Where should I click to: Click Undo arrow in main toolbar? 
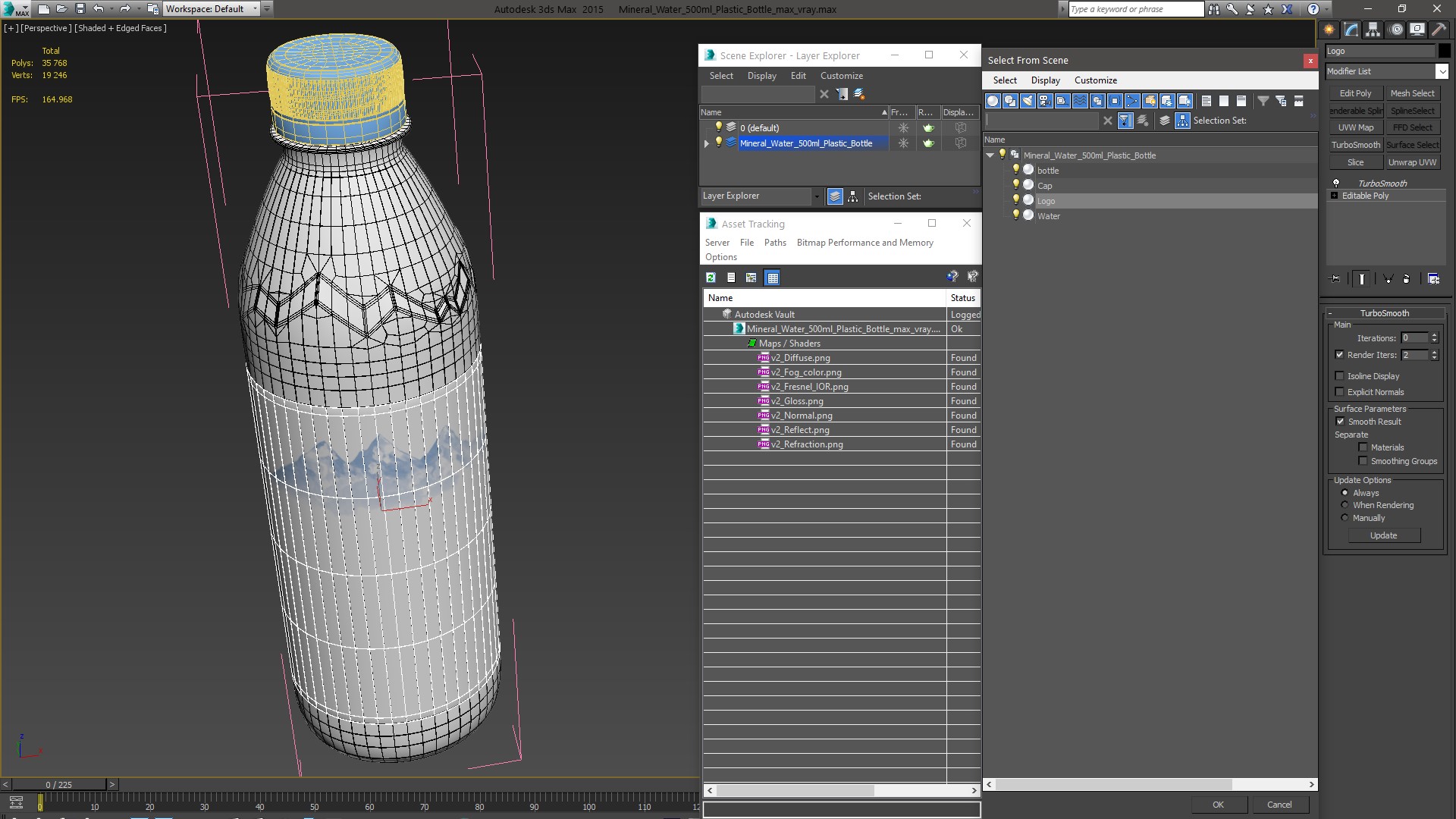tap(99, 9)
